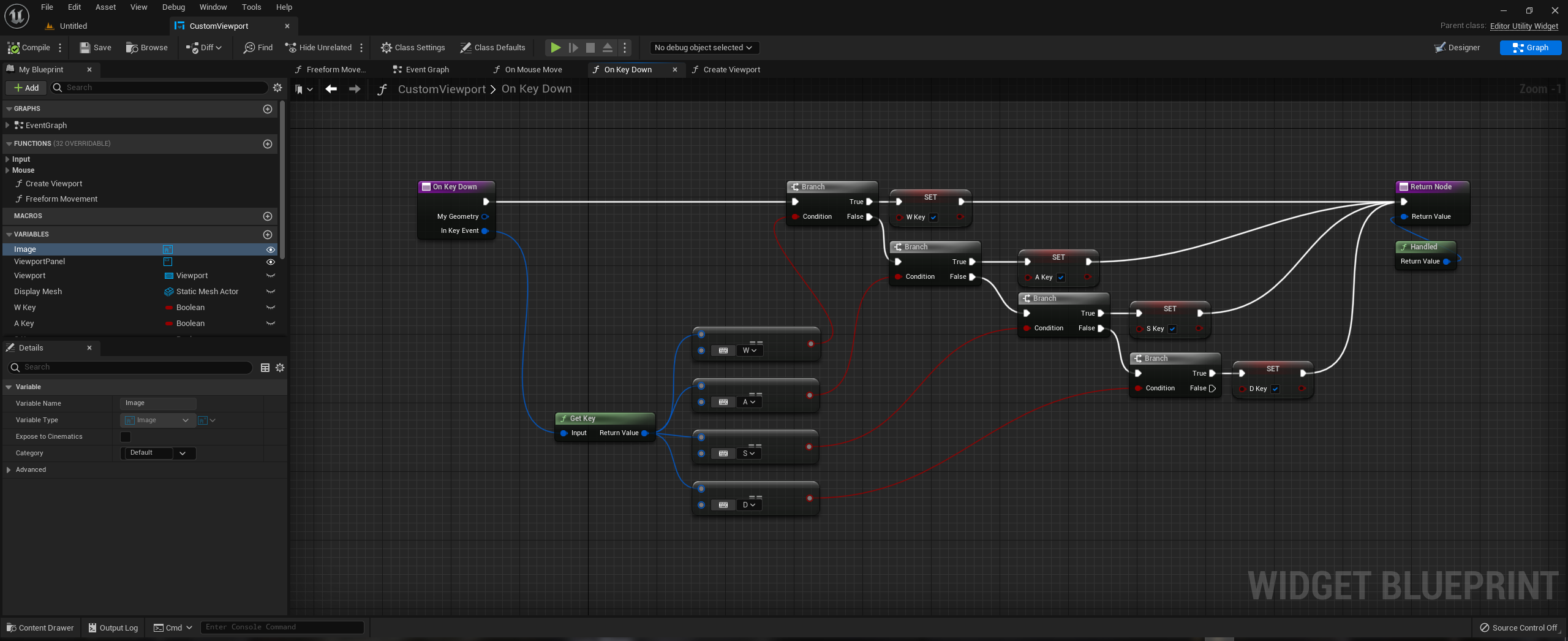The width and height of the screenshot is (1568, 641).
Task: Expand Input functions category
Action: tap(7, 159)
